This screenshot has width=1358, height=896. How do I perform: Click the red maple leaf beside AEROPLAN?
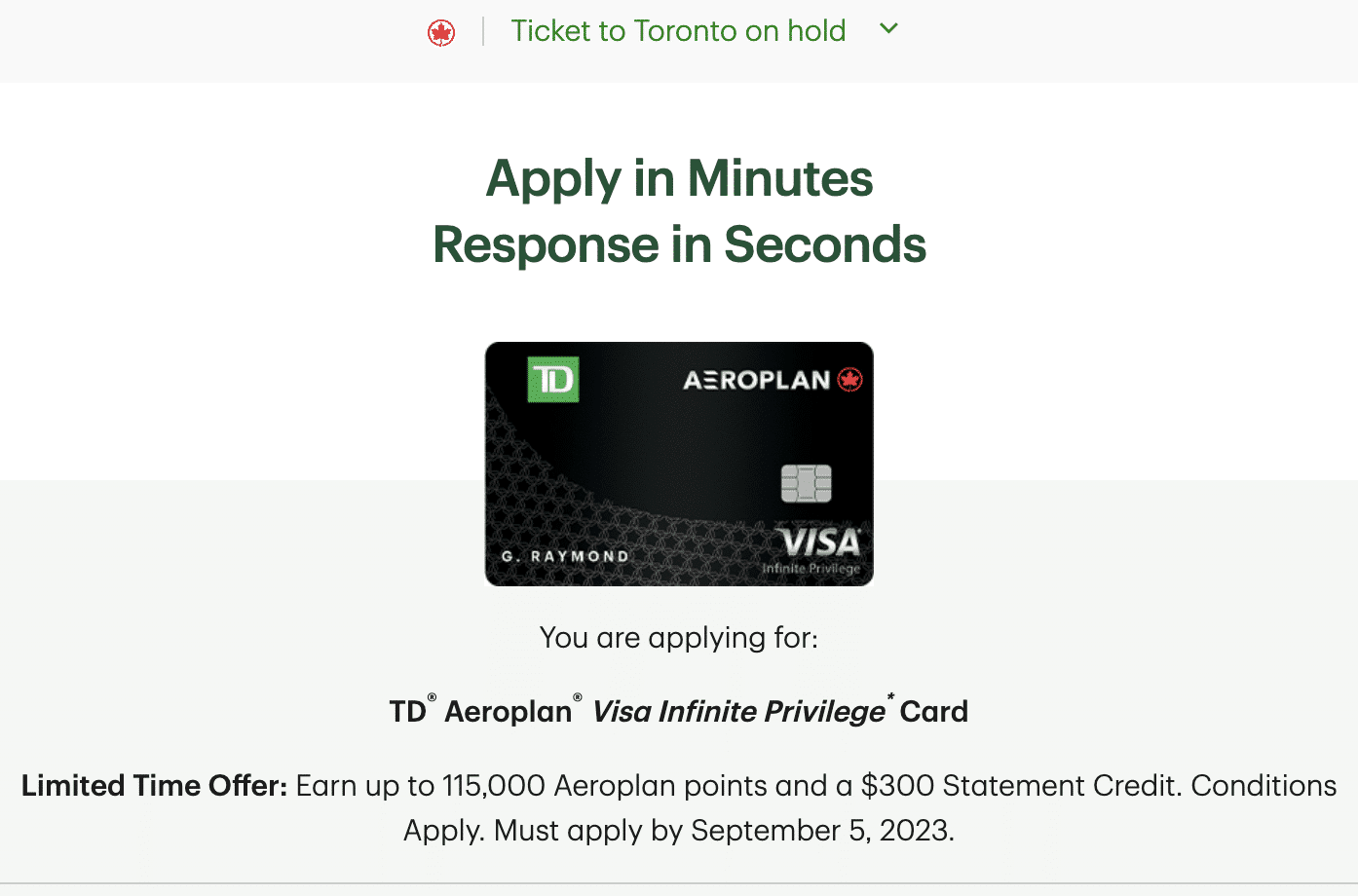pos(850,380)
